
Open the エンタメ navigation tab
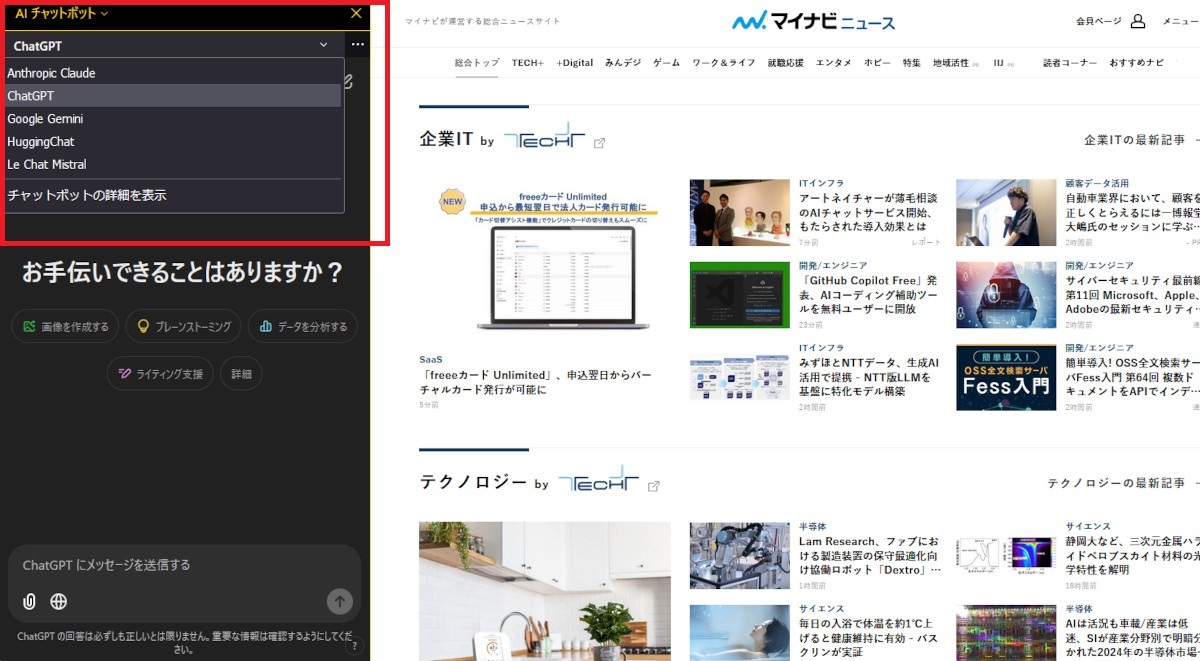tap(834, 63)
